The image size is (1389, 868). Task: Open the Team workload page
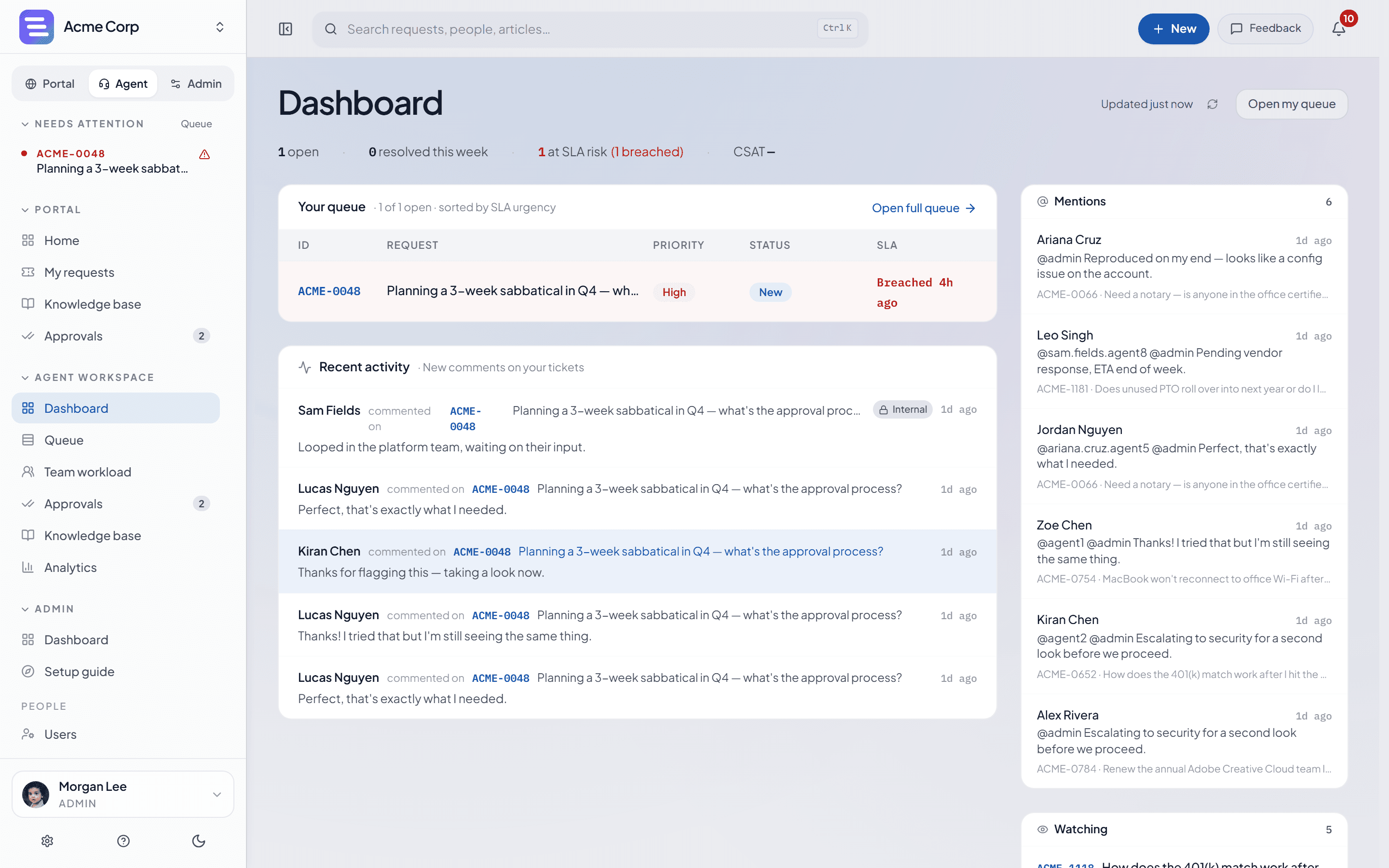coord(115,472)
